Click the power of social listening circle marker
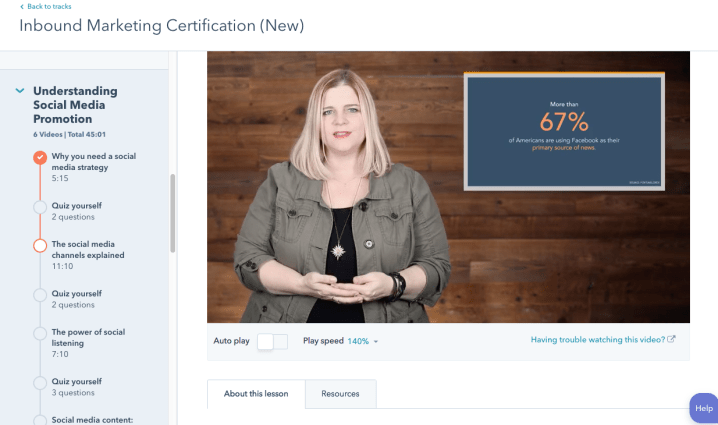 click(x=40, y=333)
